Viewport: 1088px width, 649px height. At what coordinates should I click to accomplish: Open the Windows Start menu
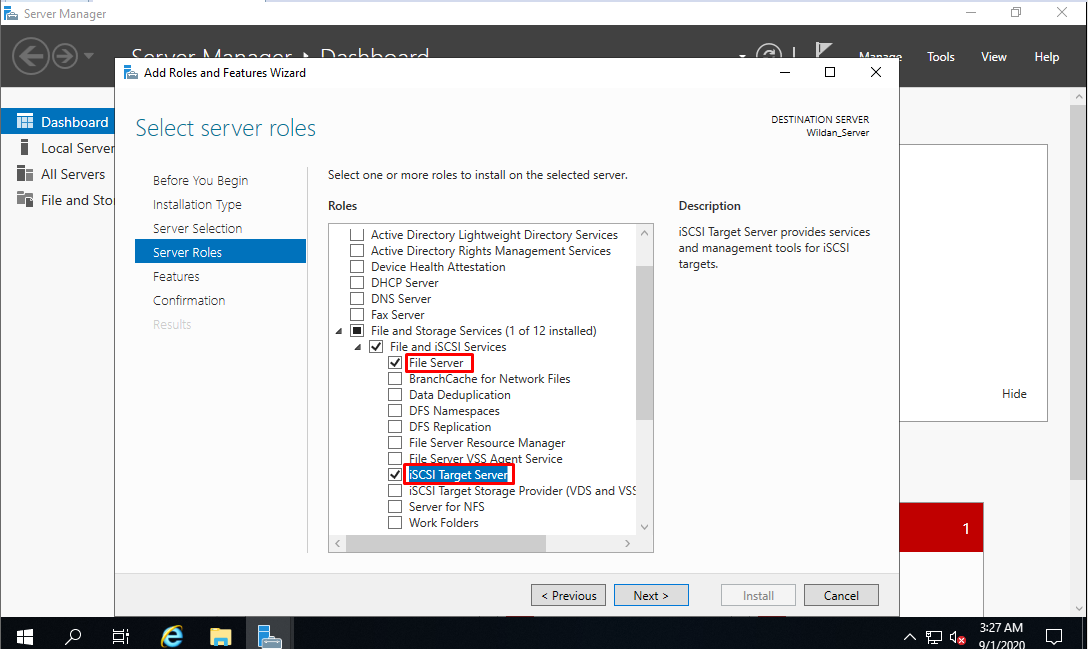(25, 636)
